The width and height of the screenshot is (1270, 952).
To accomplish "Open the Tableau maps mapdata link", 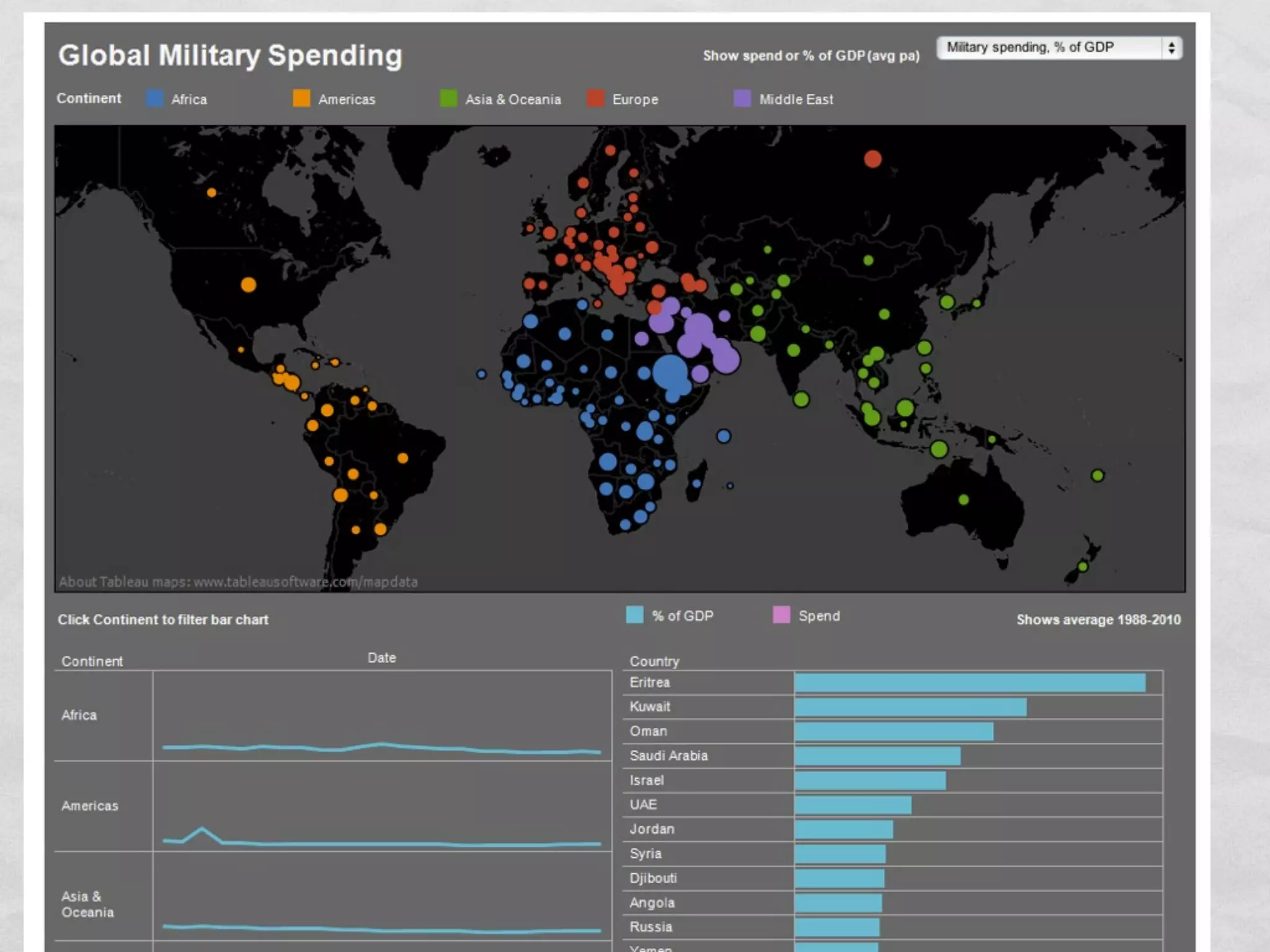I will [305, 582].
